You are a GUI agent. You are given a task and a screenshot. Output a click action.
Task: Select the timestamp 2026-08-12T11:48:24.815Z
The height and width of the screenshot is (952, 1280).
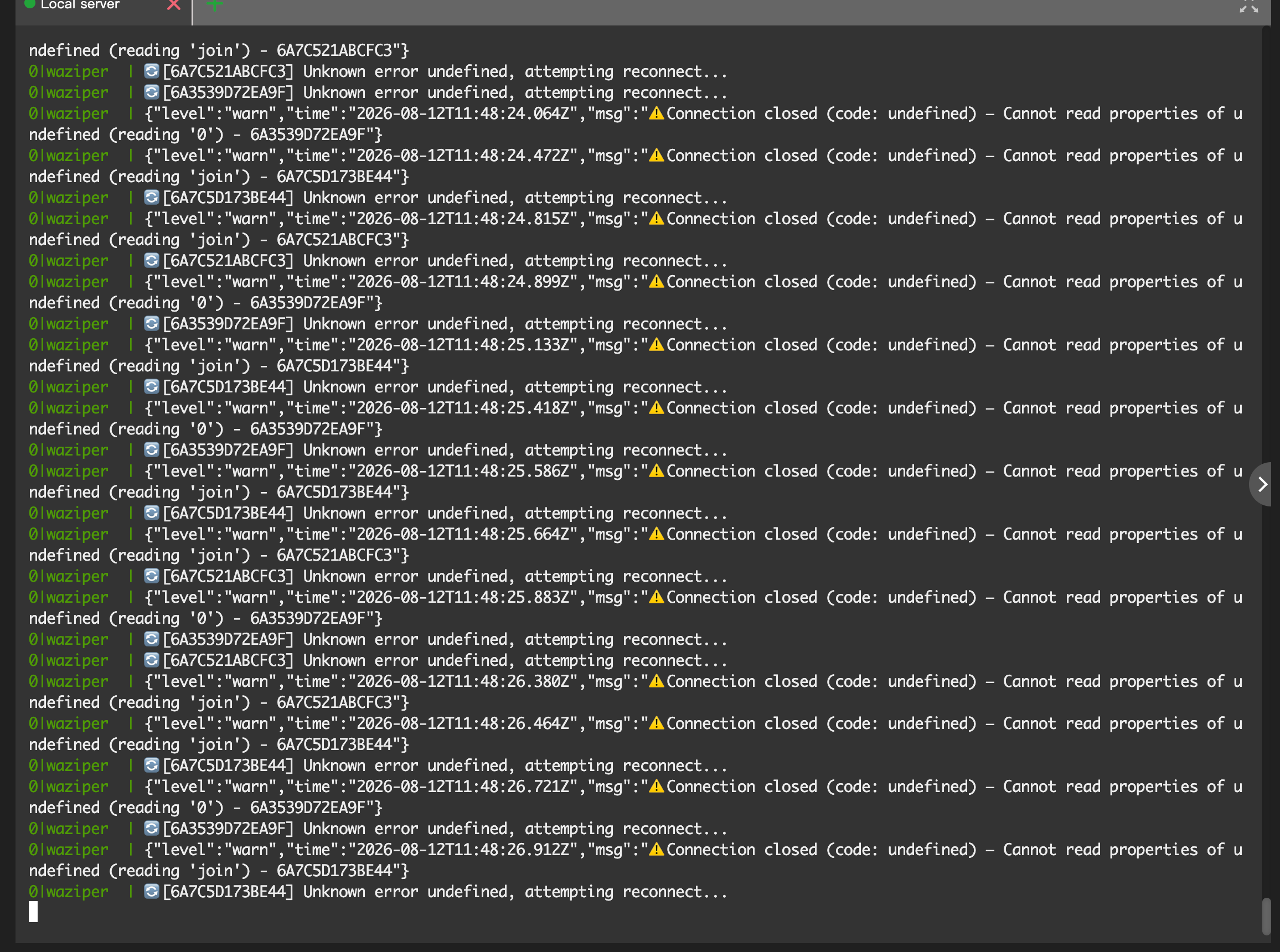pyautogui.click(x=463, y=219)
